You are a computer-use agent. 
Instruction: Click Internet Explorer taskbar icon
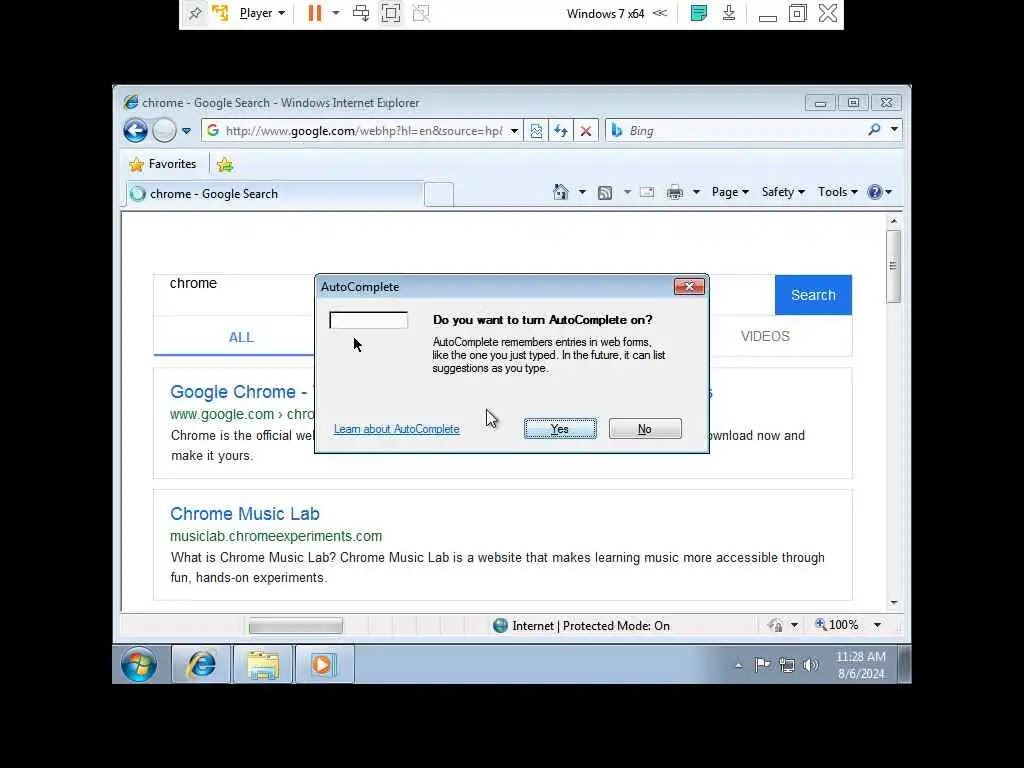click(x=201, y=665)
